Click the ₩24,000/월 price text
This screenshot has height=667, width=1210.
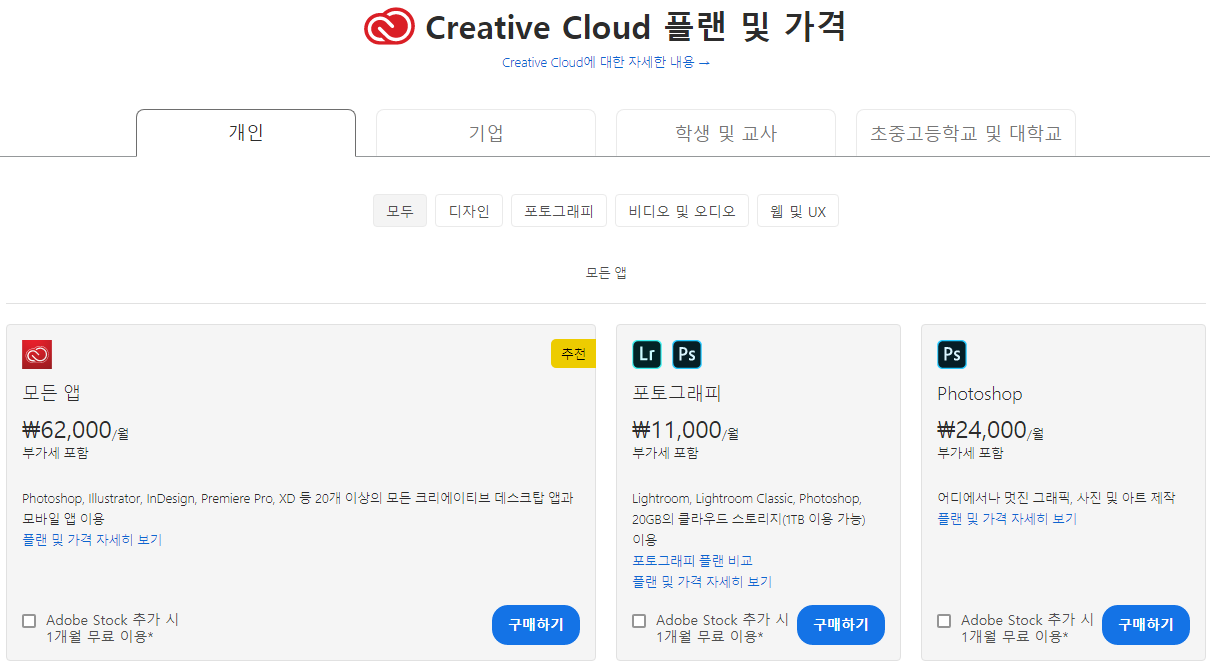pos(990,431)
